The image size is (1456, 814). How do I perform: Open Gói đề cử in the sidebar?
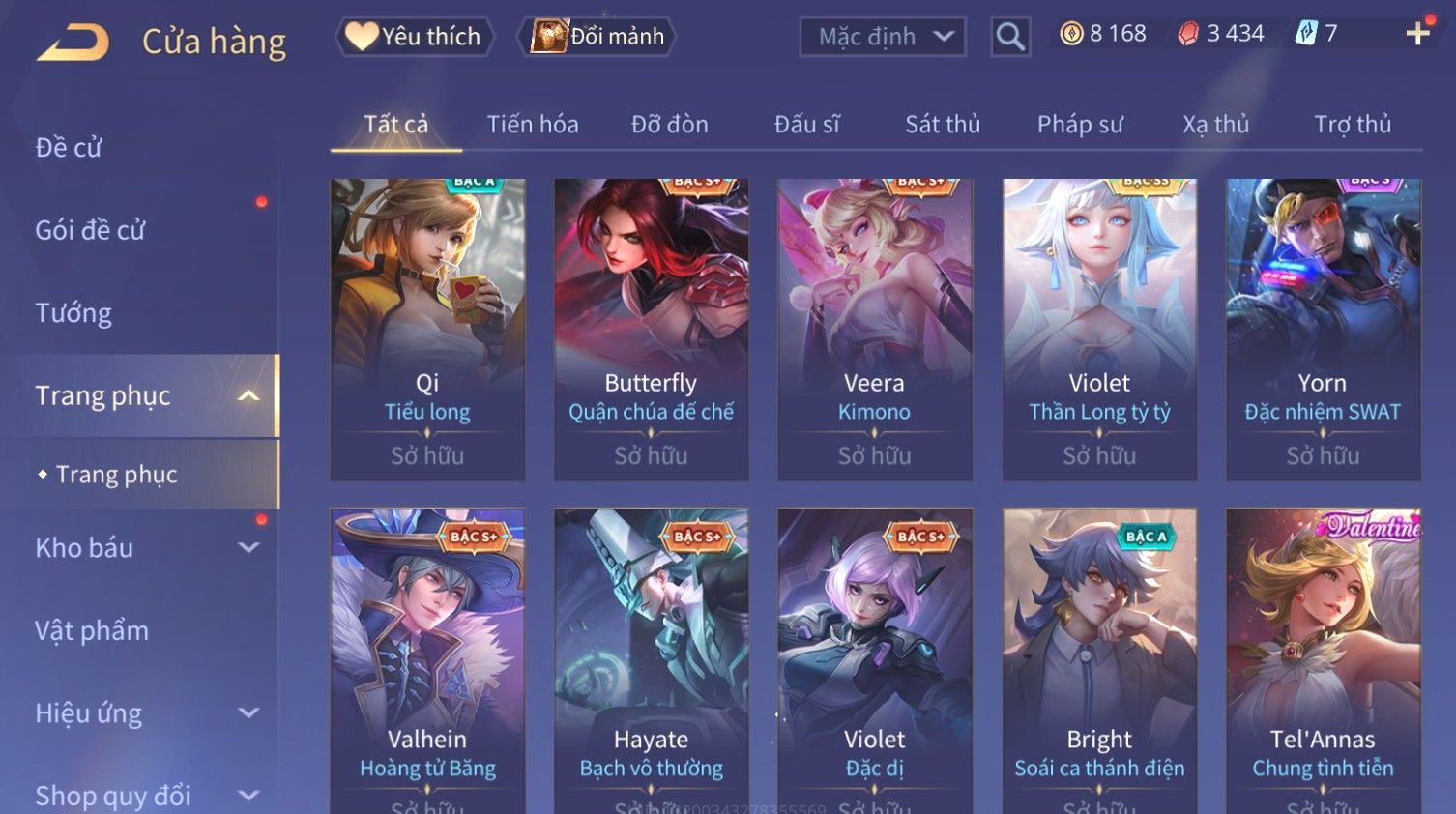90,230
